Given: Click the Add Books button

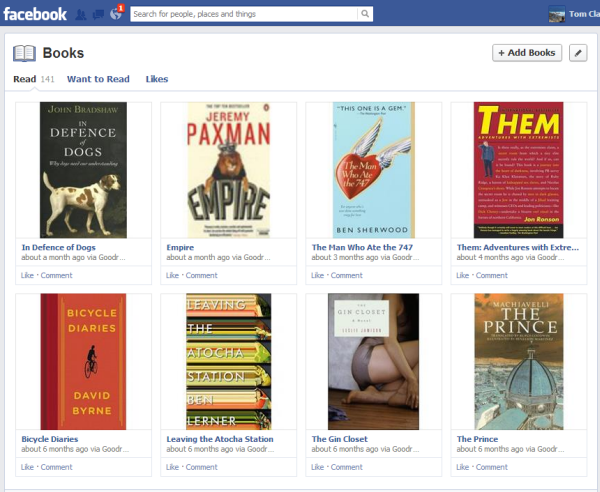Looking at the screenshot, I should pos(527,53).
